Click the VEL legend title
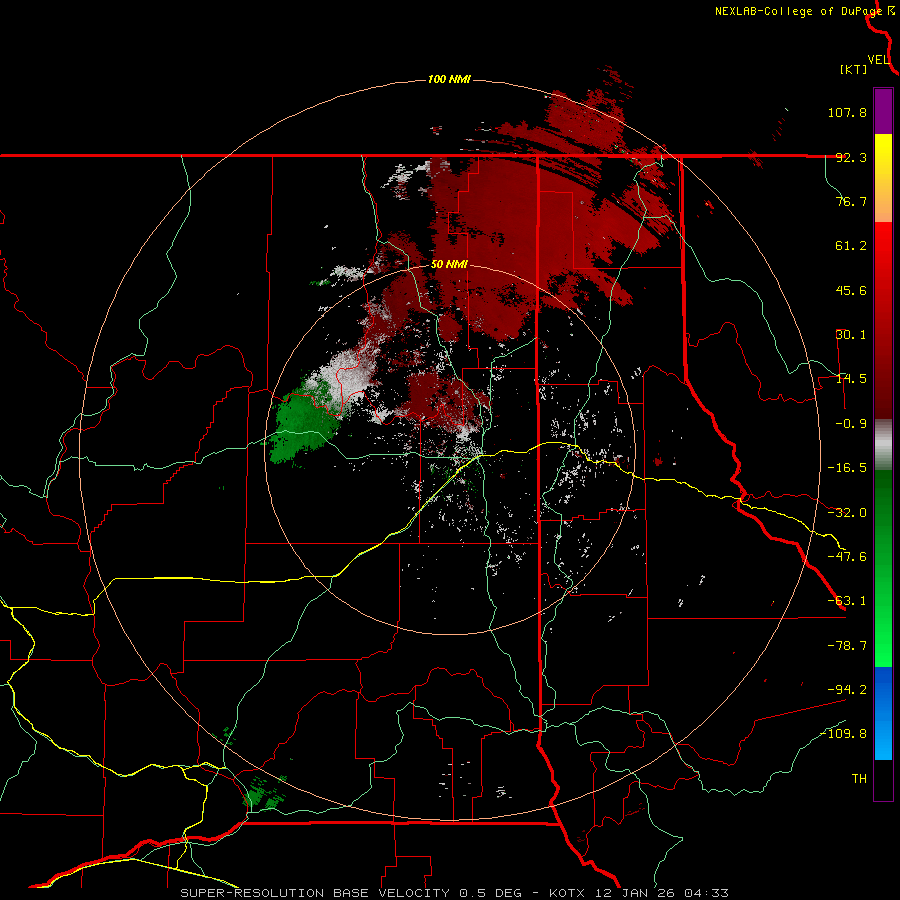 click(878, 60)
